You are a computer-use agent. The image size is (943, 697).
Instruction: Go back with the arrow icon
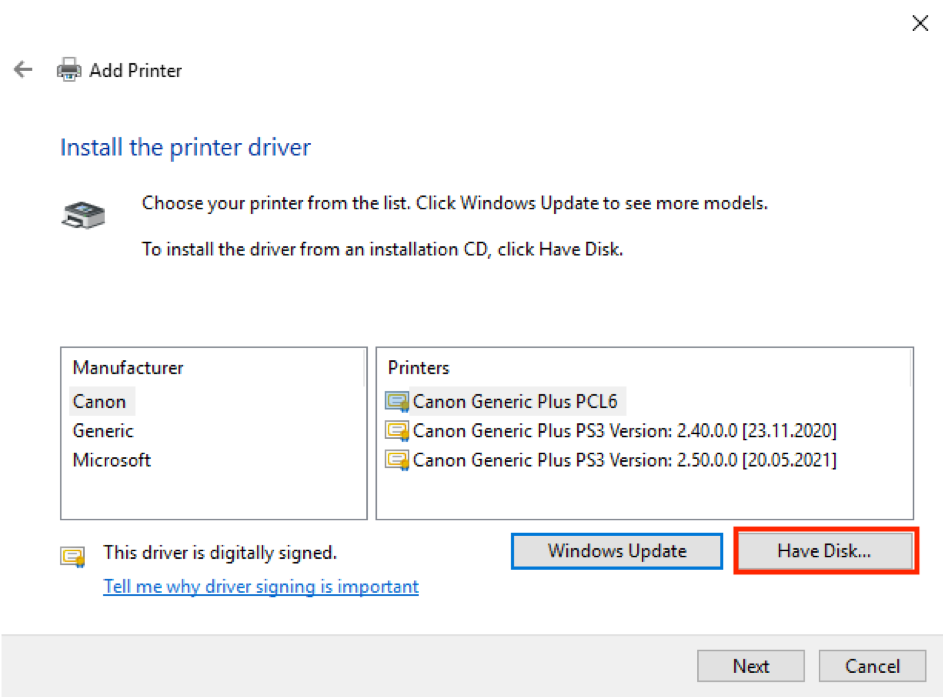point(23,69)
